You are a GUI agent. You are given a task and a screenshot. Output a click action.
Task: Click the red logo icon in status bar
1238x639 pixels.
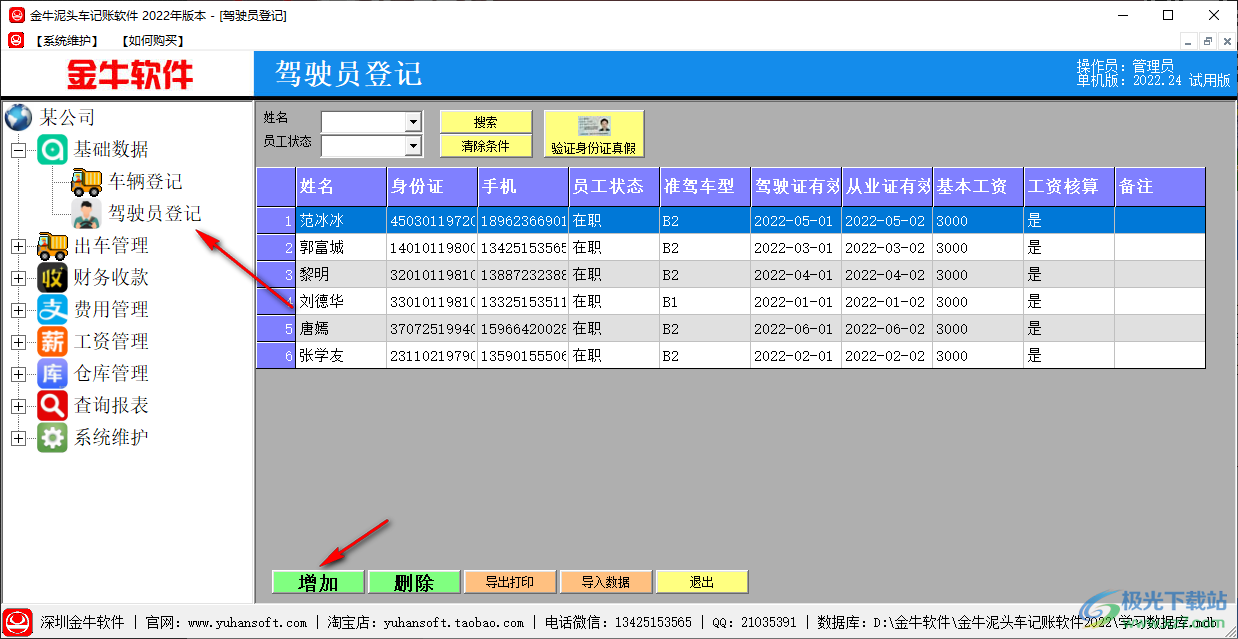tap(18, 622)
